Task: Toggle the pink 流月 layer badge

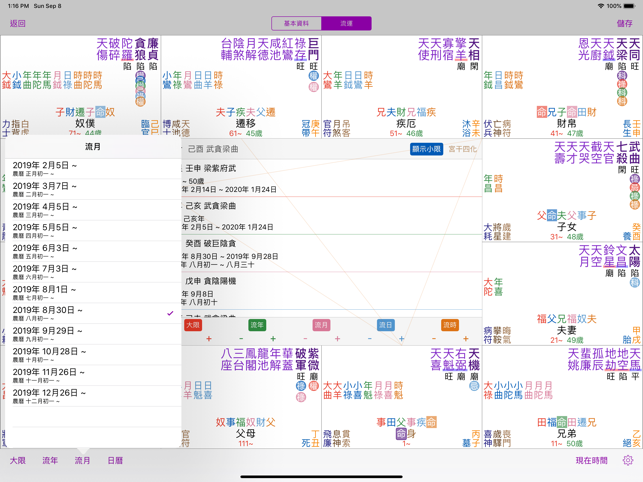Action: coord(321,325)
